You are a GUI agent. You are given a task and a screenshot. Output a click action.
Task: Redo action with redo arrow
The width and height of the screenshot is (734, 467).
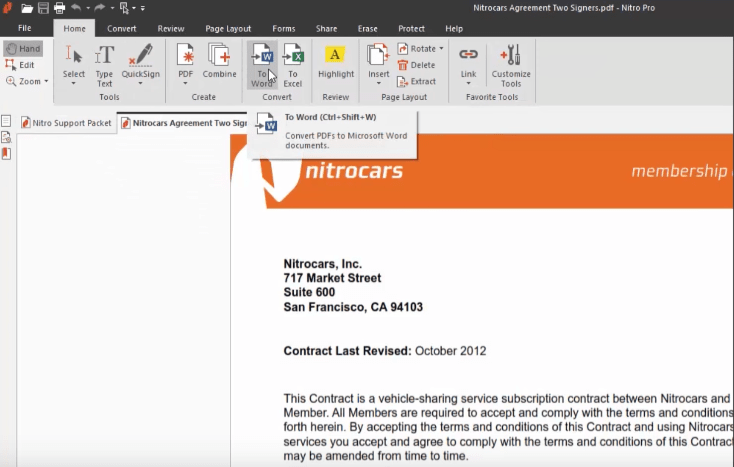point(100,7)
